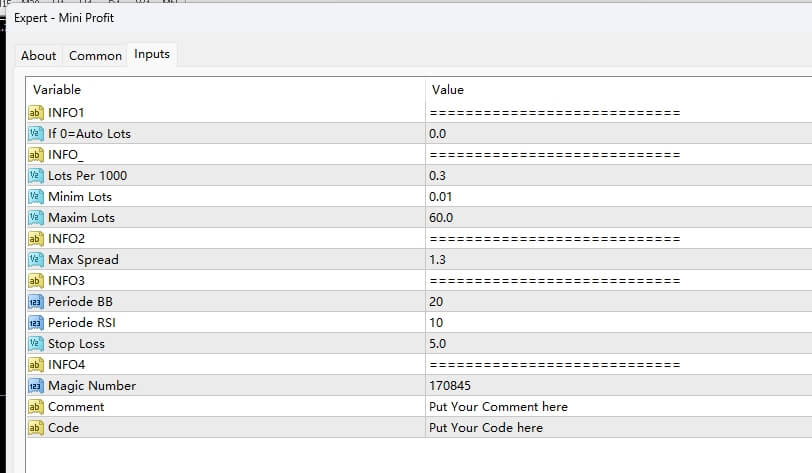The height and width of the screenshot is (473, 812).
Task: Click the Max Spread variable icon
Action: click(x=35, y=259)
